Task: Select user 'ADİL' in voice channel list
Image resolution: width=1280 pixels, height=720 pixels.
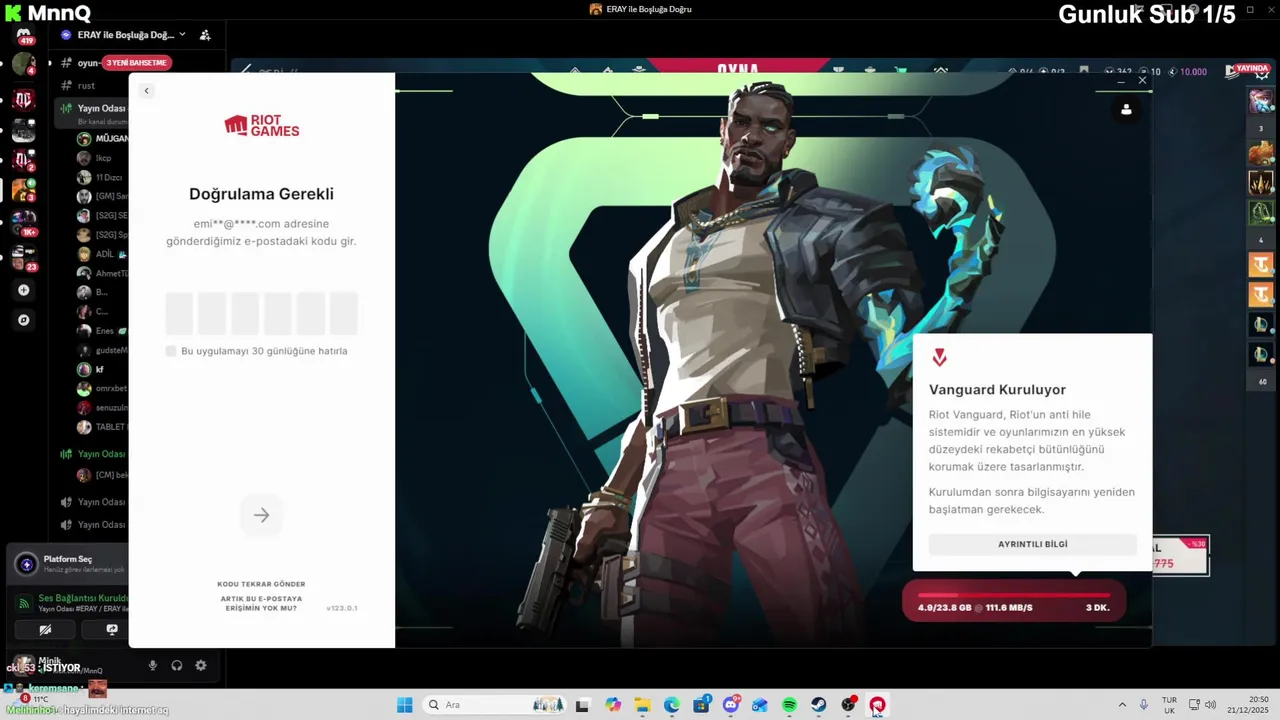Action: (x=102, y=254)
